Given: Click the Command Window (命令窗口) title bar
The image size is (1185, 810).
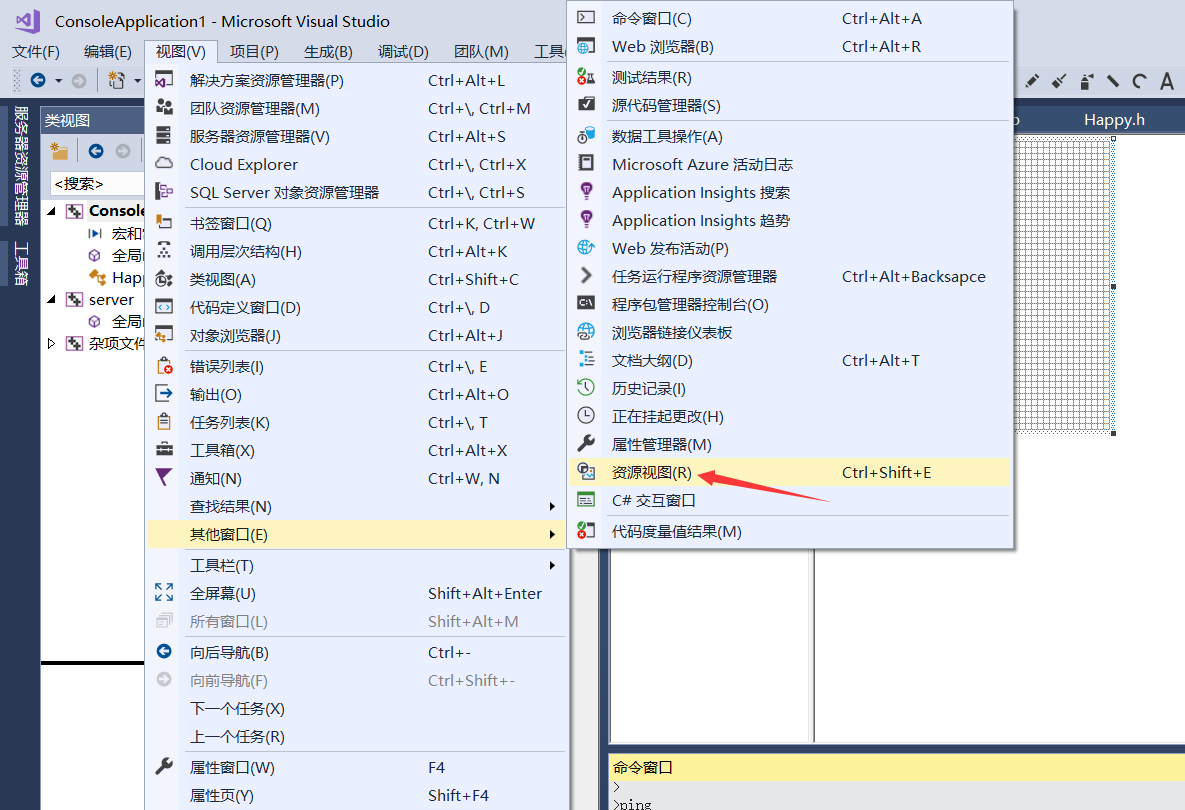Looking at the screenshot, I should (x=896, y=767).
